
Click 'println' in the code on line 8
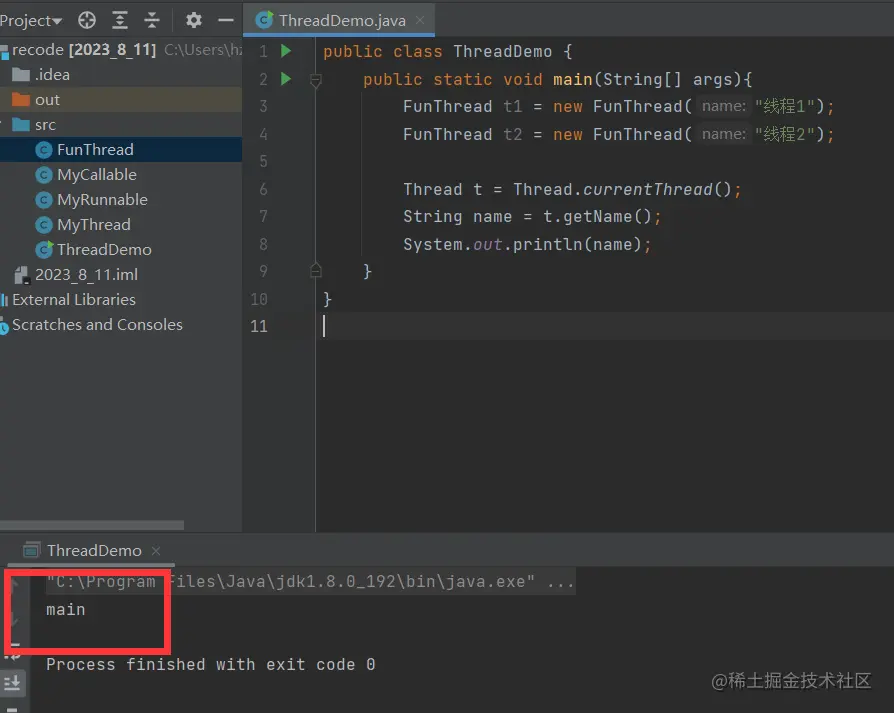[x=547, y=245]
